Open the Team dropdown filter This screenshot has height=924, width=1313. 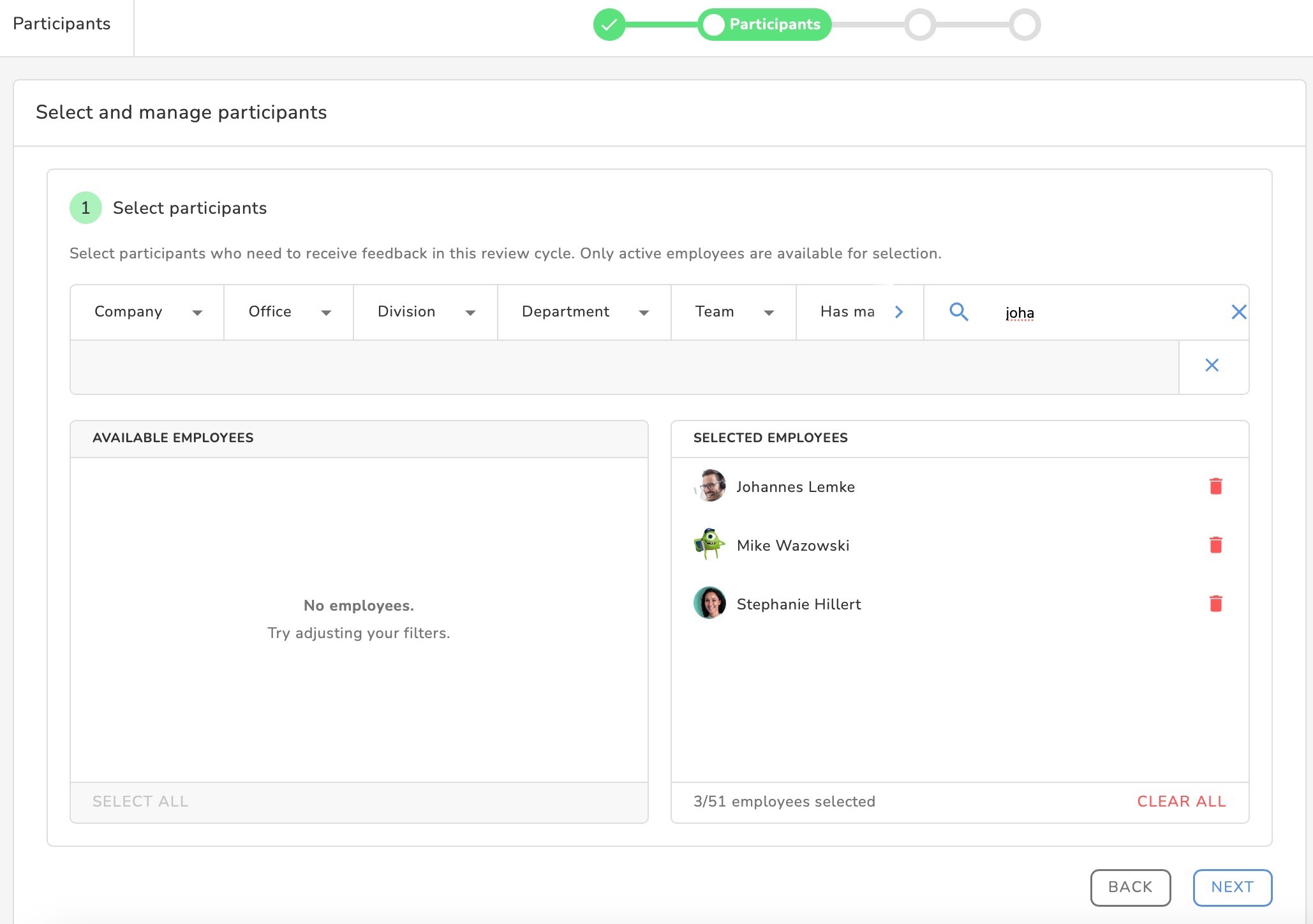pos(734,312)
